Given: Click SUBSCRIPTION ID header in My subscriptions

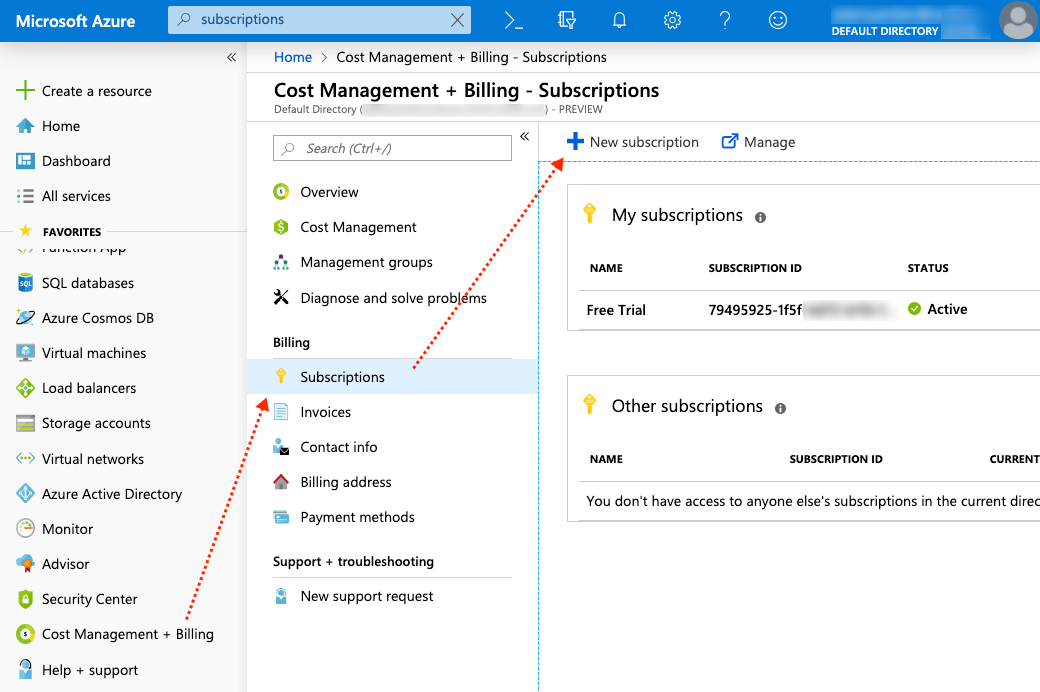Looking at the screenshot, I should pyautogui.click(x=755, y=268).
